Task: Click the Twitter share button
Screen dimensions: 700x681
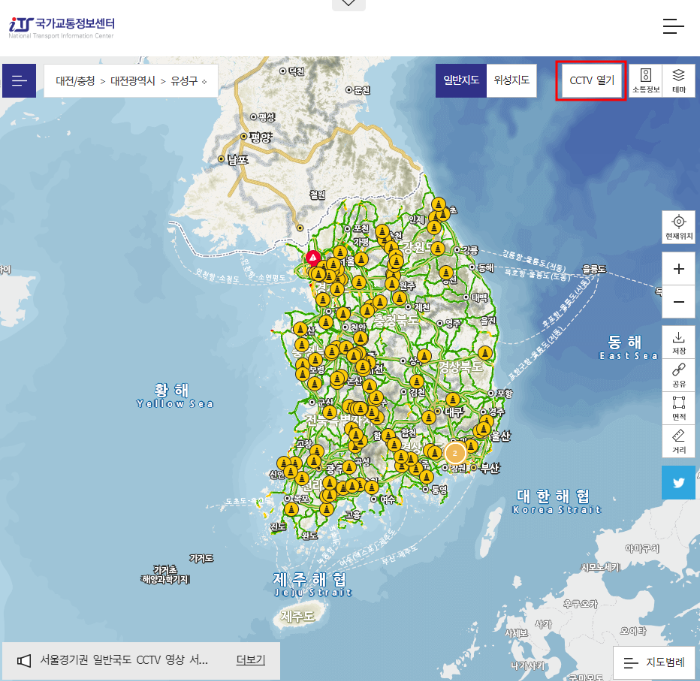Action: tap(679, 482)
